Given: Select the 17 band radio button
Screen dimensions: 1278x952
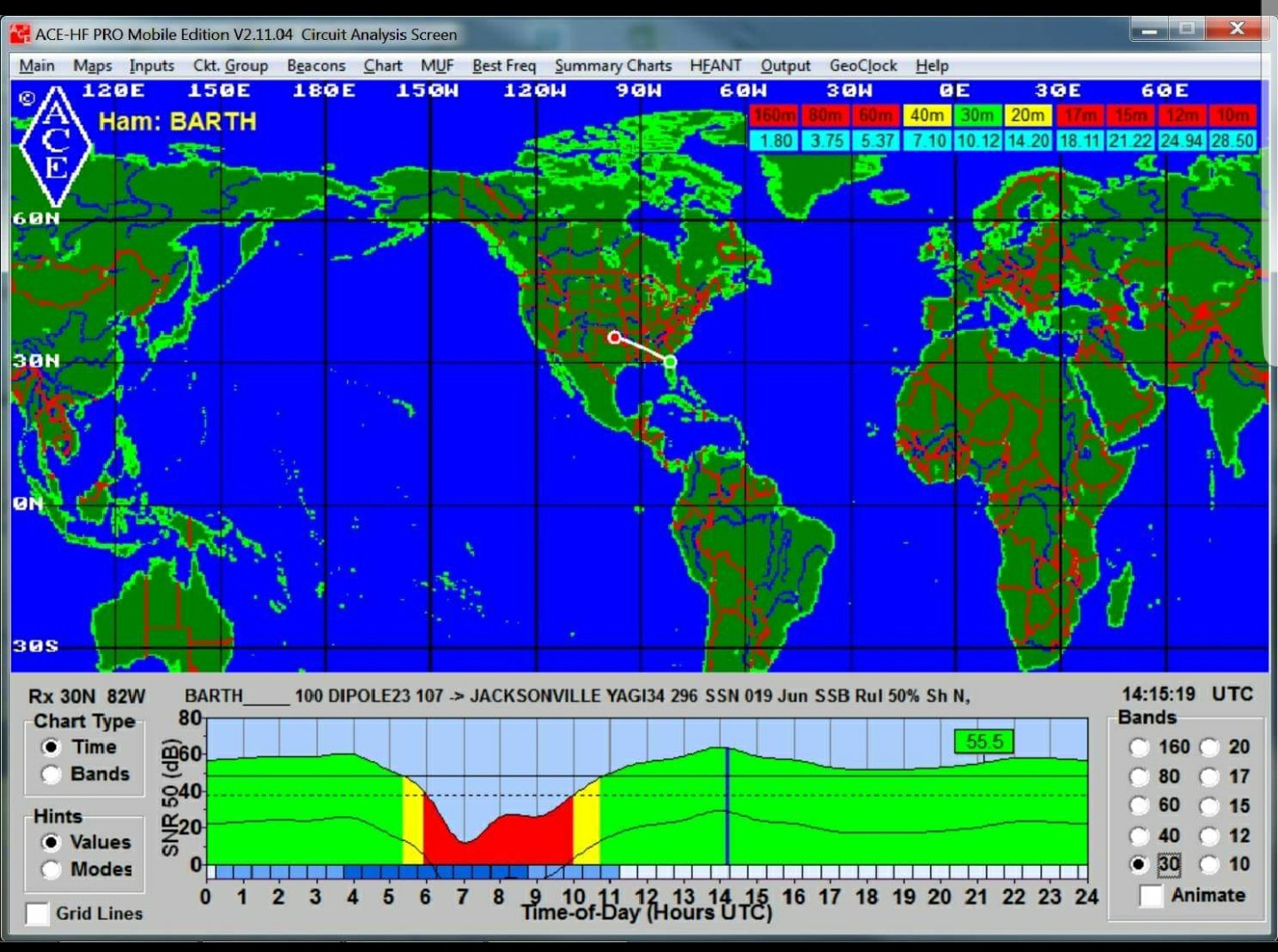Looking at the screenshot, I should [1210, 777].
